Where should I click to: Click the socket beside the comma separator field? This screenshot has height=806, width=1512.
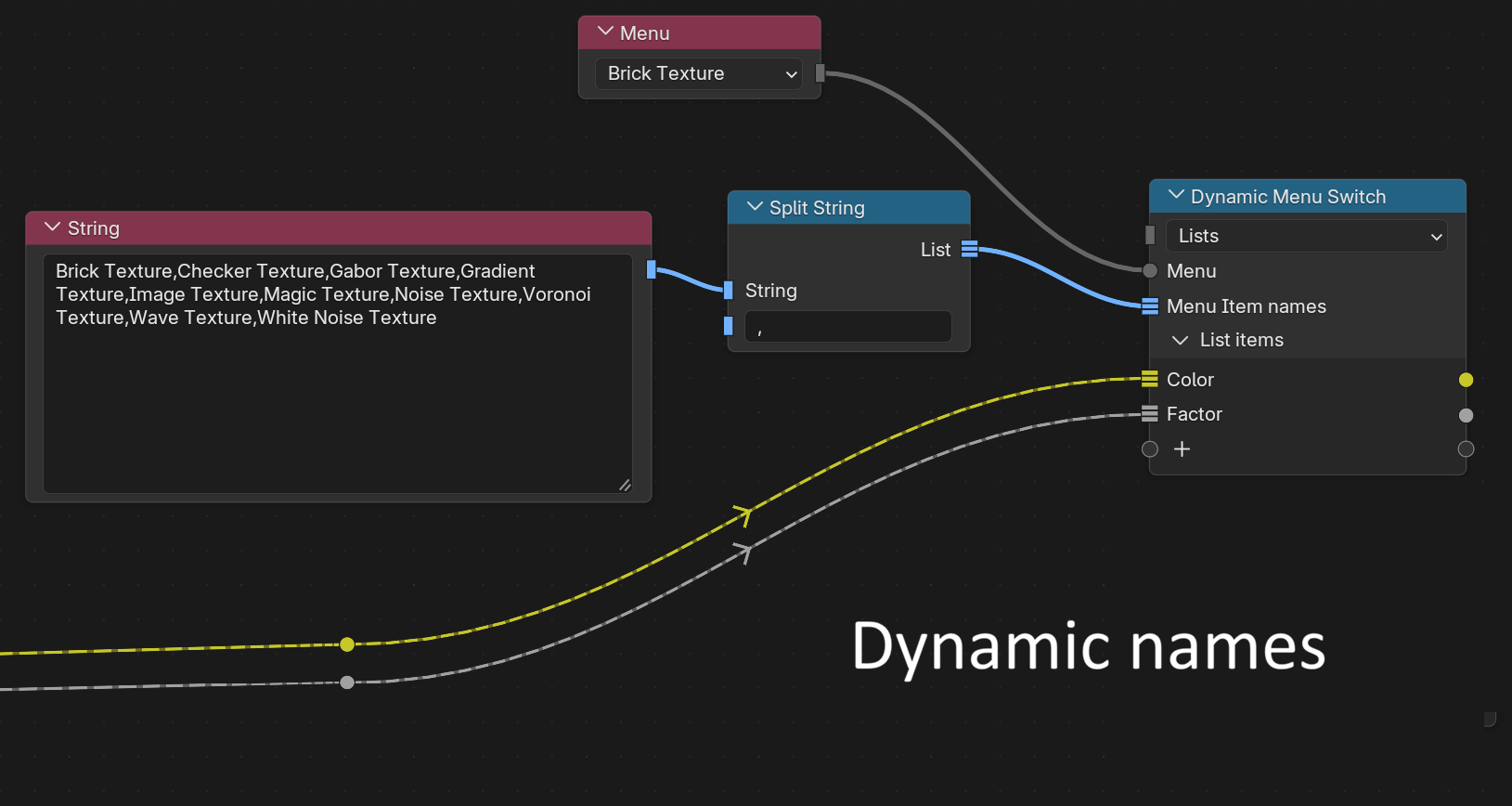click(x=728, y=326)
